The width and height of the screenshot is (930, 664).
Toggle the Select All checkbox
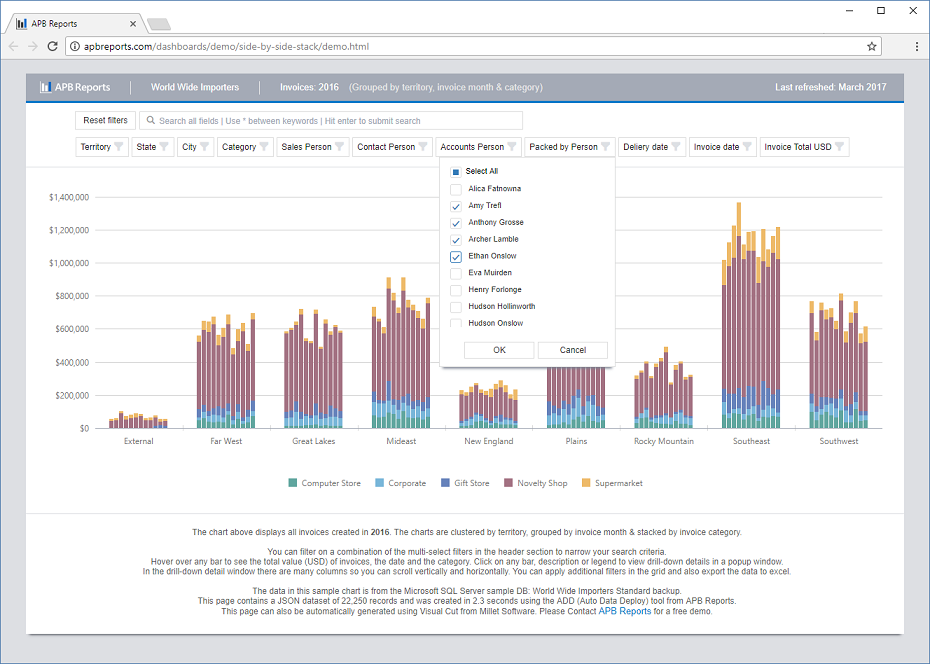(x=456, y=172)
